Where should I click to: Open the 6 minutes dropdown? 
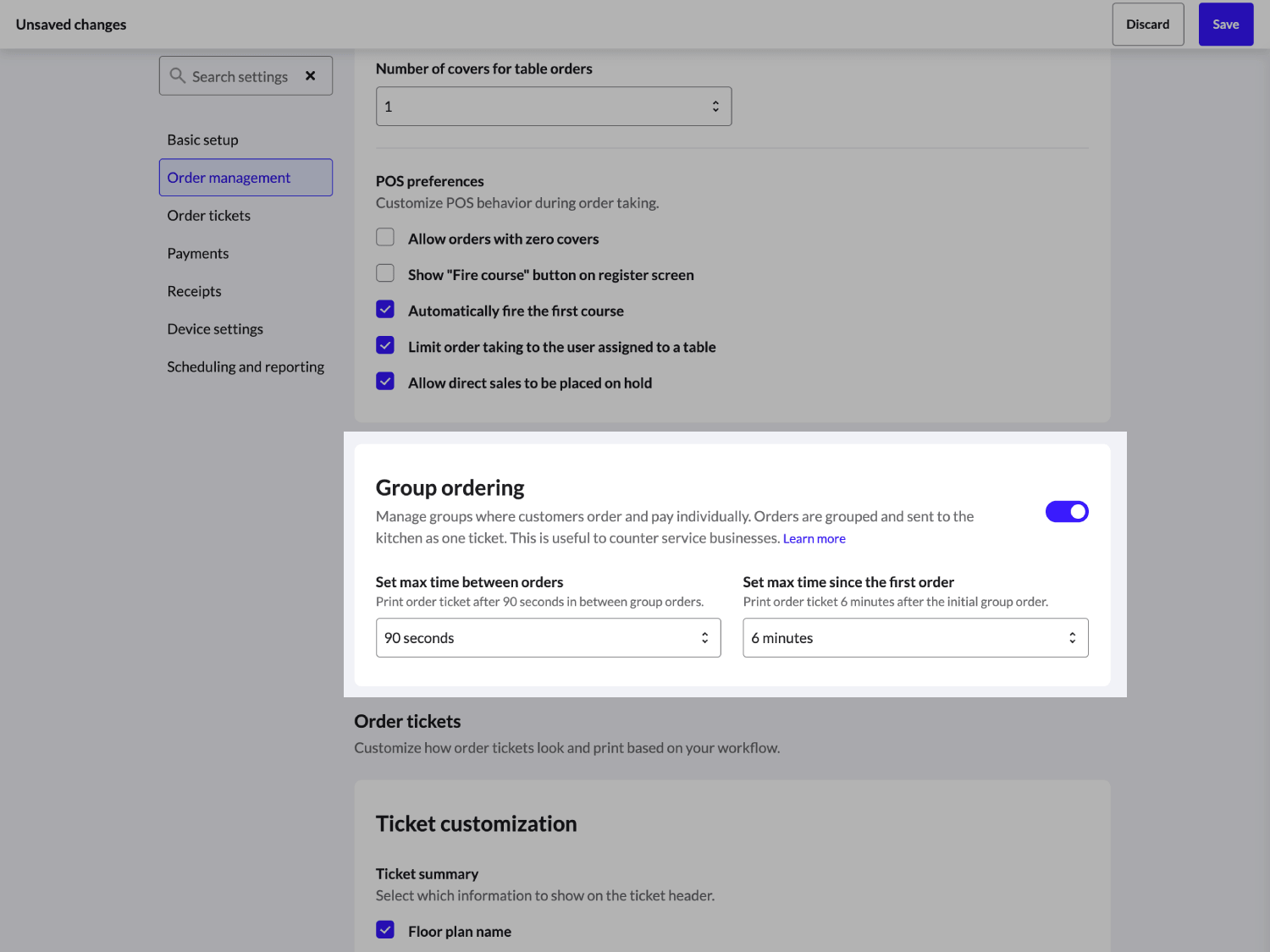pyautogui.click(x=915, y=638)
